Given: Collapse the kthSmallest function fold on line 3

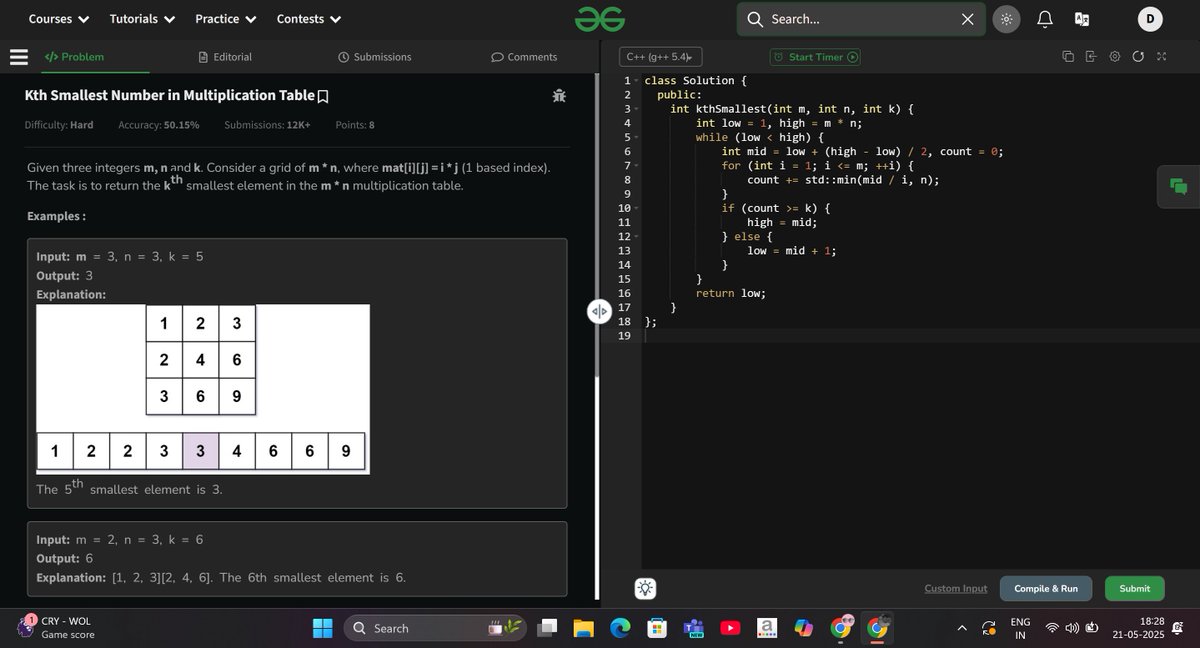Looking at the screenshot, I should click(637, 109).
